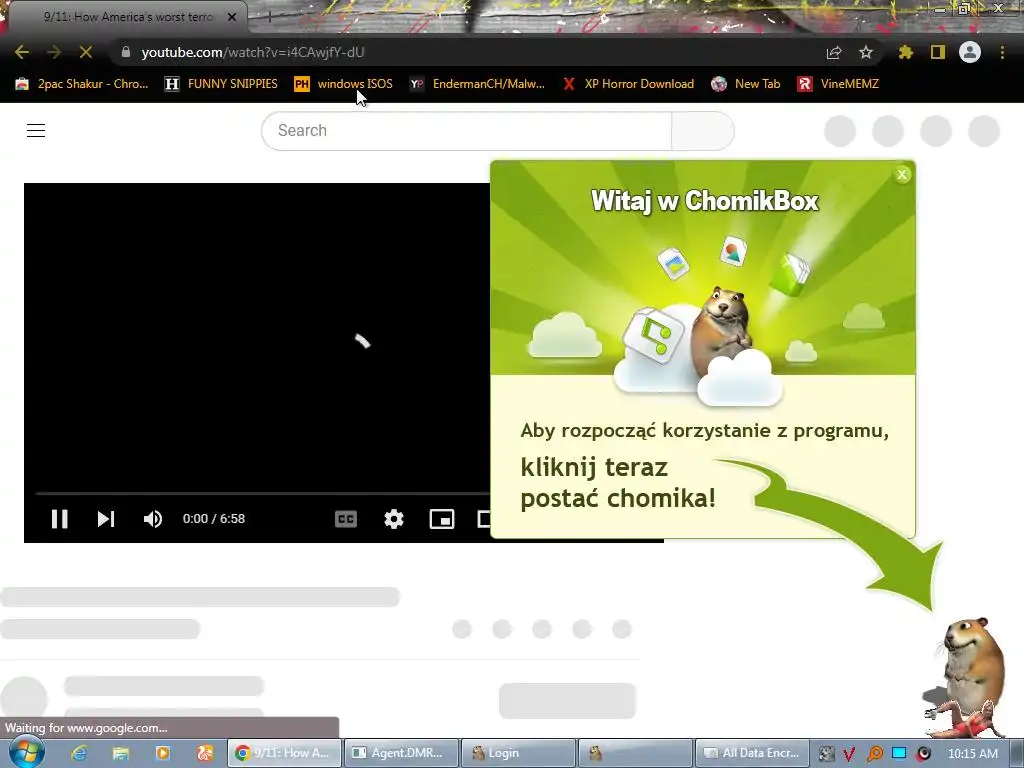
Task: Open FUNNY SNIPPIES bookmark
Action: [221, 84]
